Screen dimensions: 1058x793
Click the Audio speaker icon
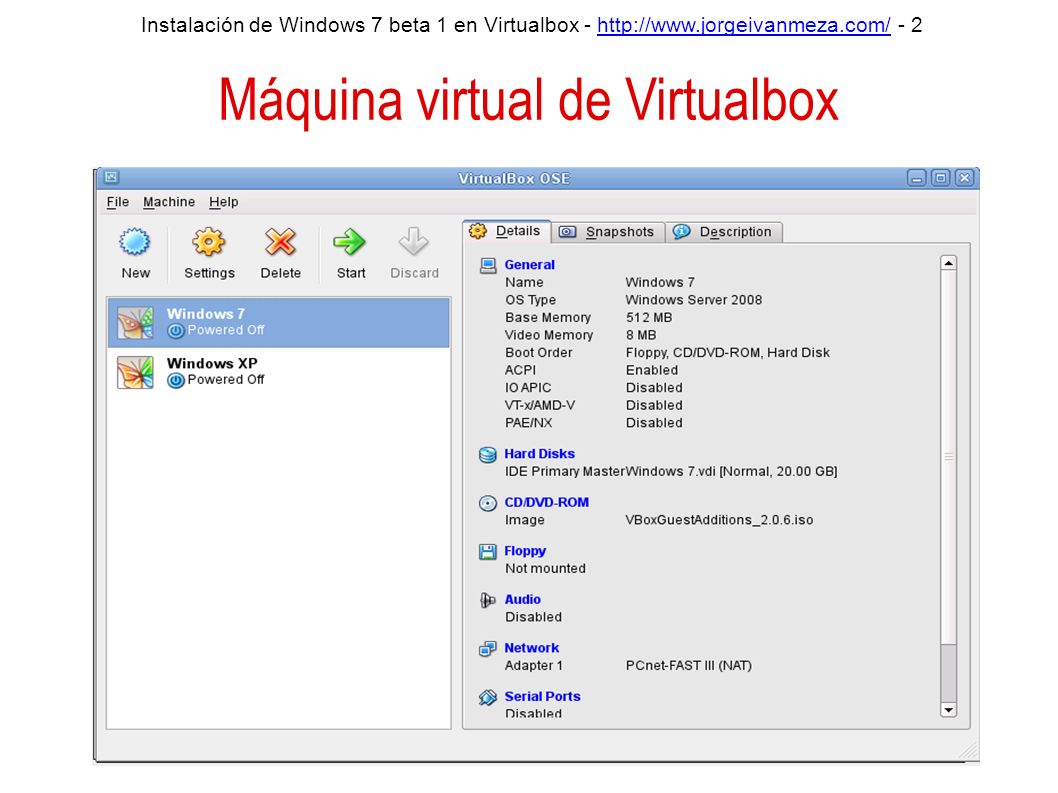click(488, 600)
